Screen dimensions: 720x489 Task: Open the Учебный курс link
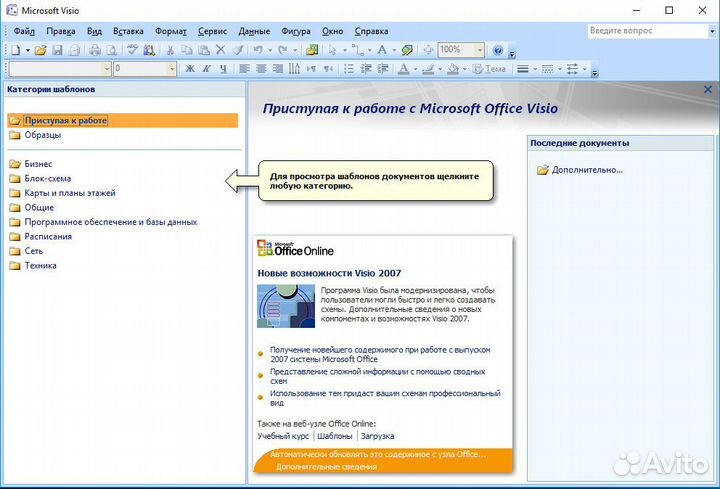click(283, 436)
